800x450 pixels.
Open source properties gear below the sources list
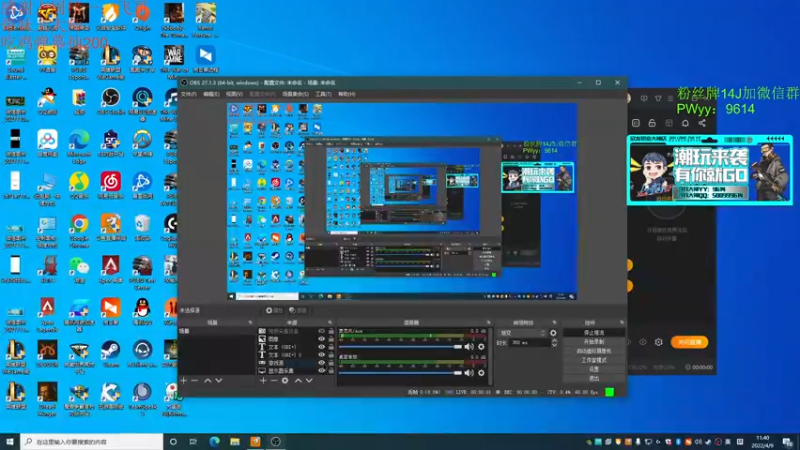click(x=285, y=381)
